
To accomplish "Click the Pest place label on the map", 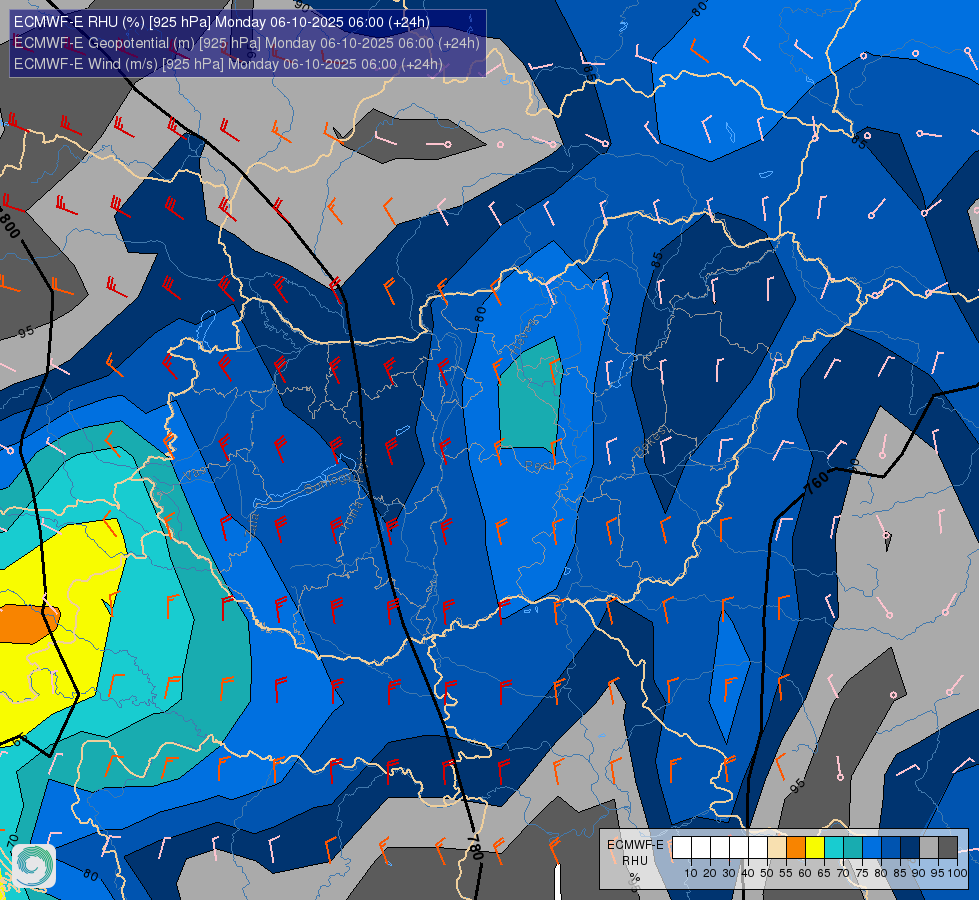I will (x=538, y=465).
